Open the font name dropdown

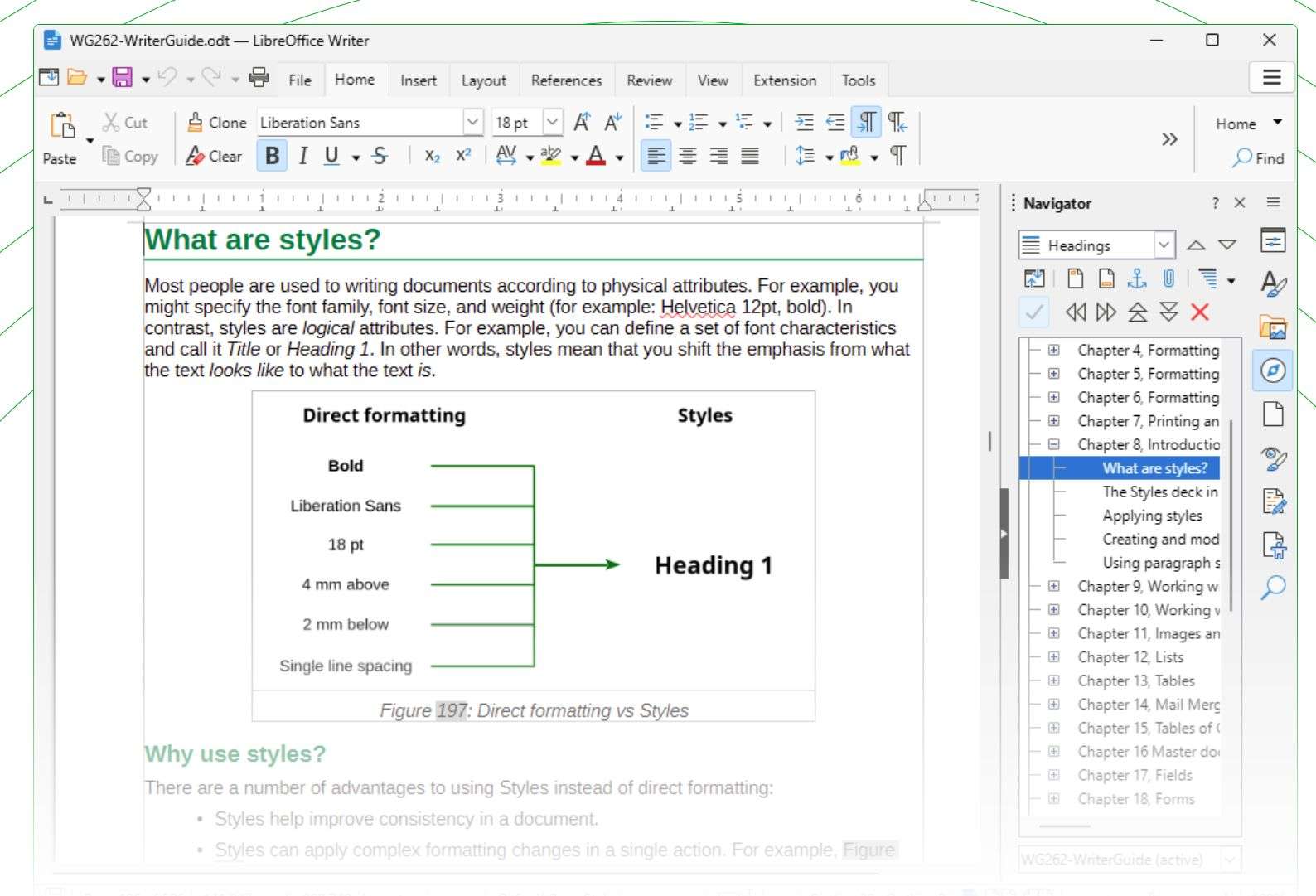[472, 122]
